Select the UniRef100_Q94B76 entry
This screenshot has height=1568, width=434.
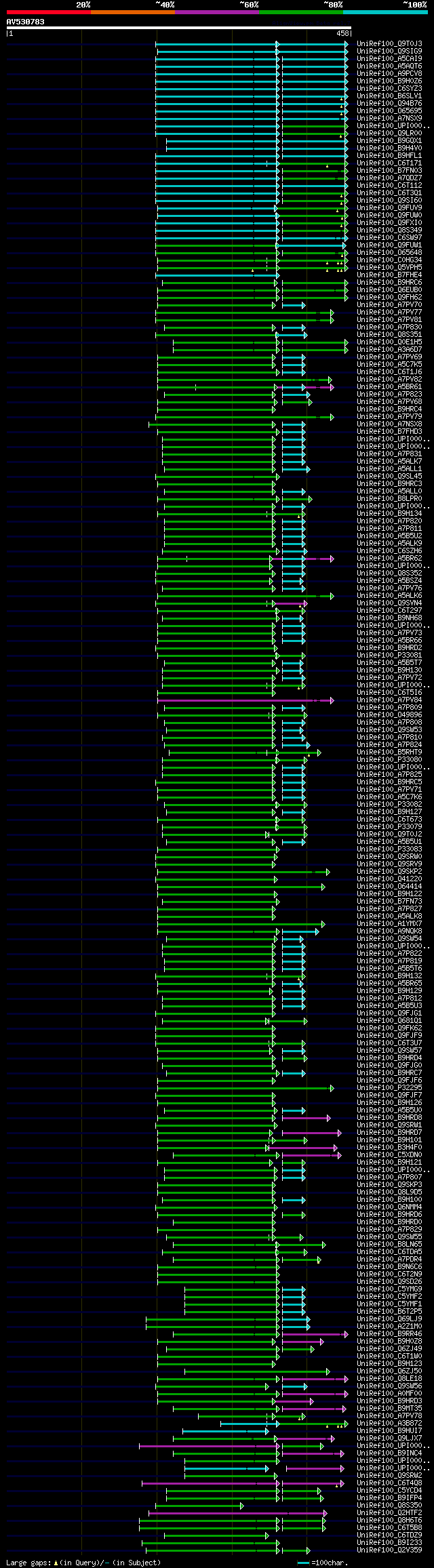click(389, 103)
